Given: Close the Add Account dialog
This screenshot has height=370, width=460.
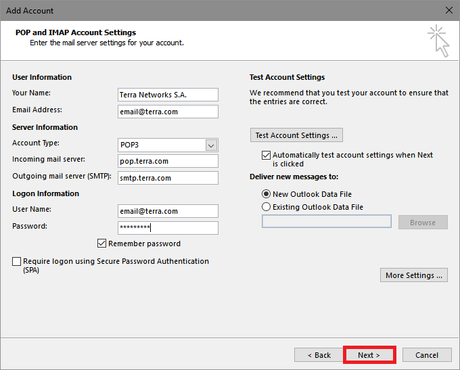Looking at the screenshot, I should (449, 10).
